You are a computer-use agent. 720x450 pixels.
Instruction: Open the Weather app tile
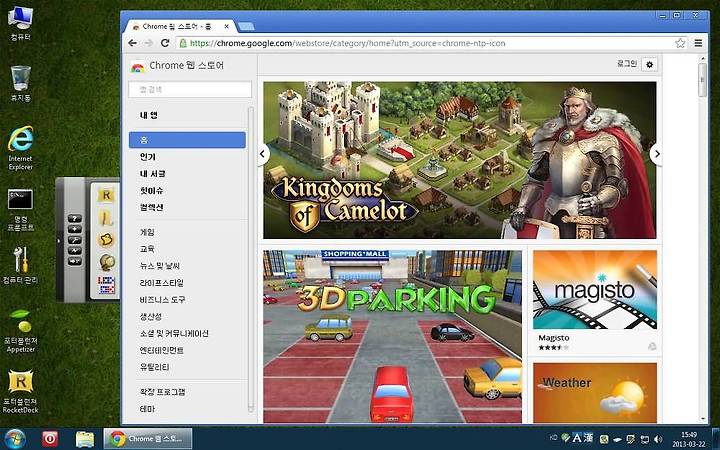[595, 393]
